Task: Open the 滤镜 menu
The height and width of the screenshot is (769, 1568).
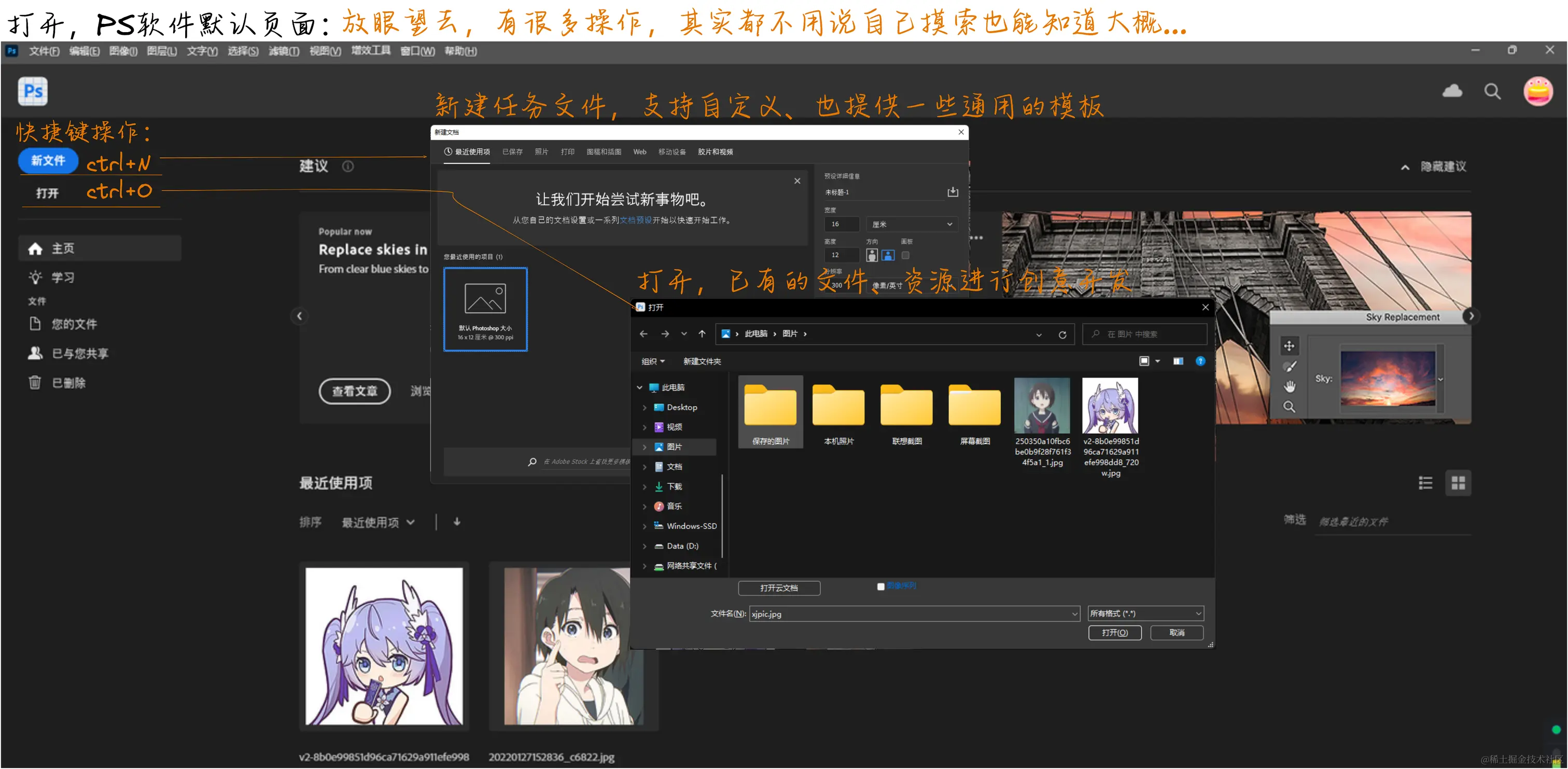Action: pyautogui.click(x=283, y=51)
